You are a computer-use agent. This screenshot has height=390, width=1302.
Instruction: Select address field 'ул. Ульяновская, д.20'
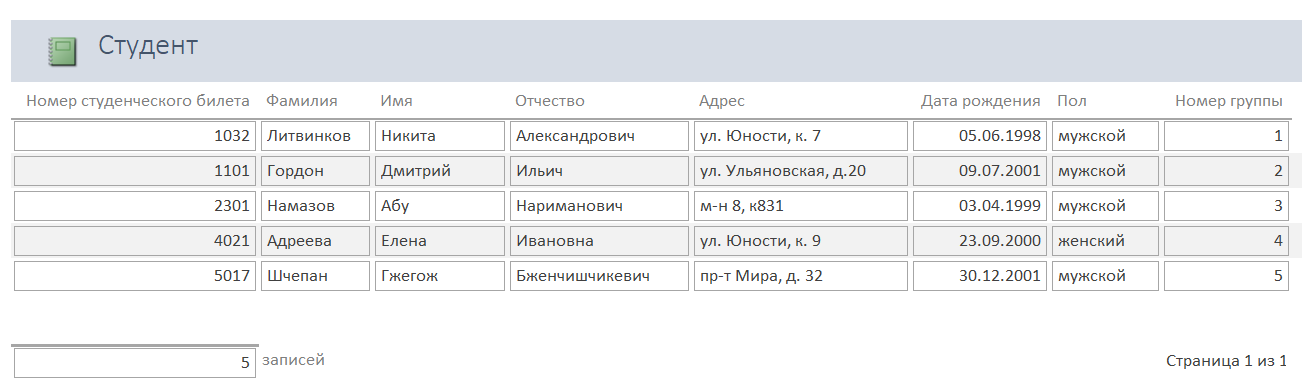801,171
